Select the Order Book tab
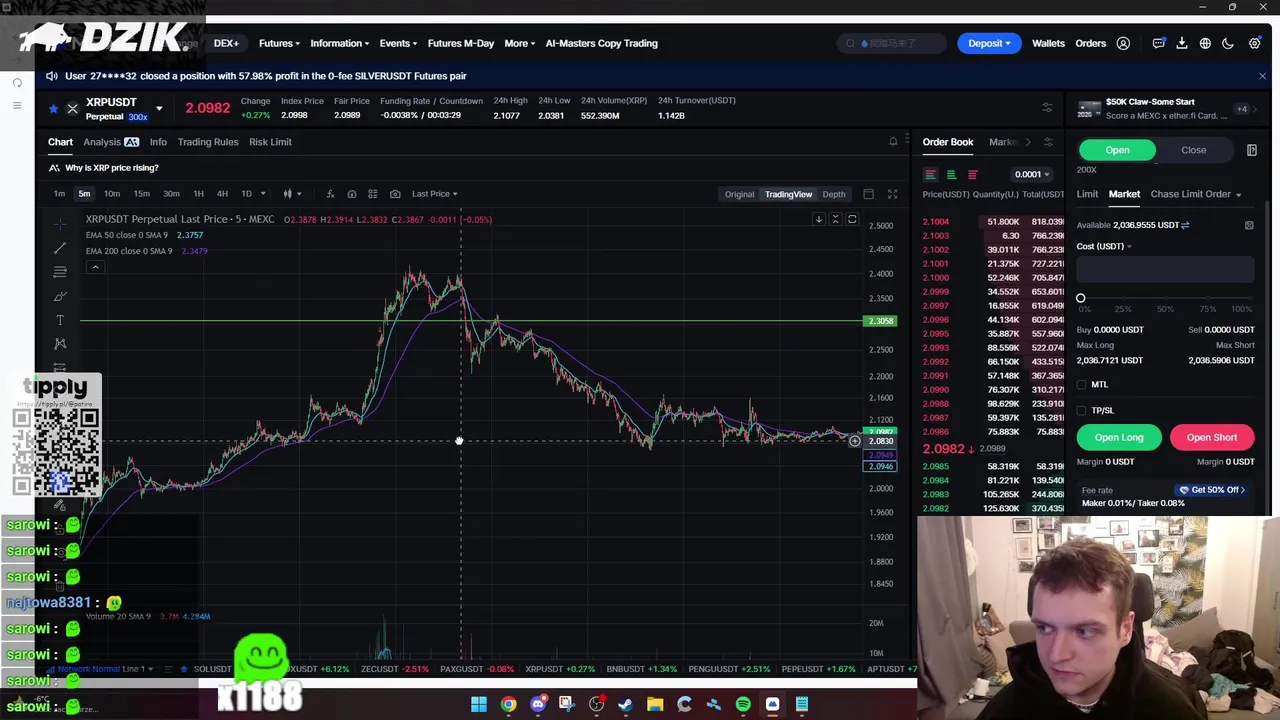The image size is (1280, 720). point(947,142)
